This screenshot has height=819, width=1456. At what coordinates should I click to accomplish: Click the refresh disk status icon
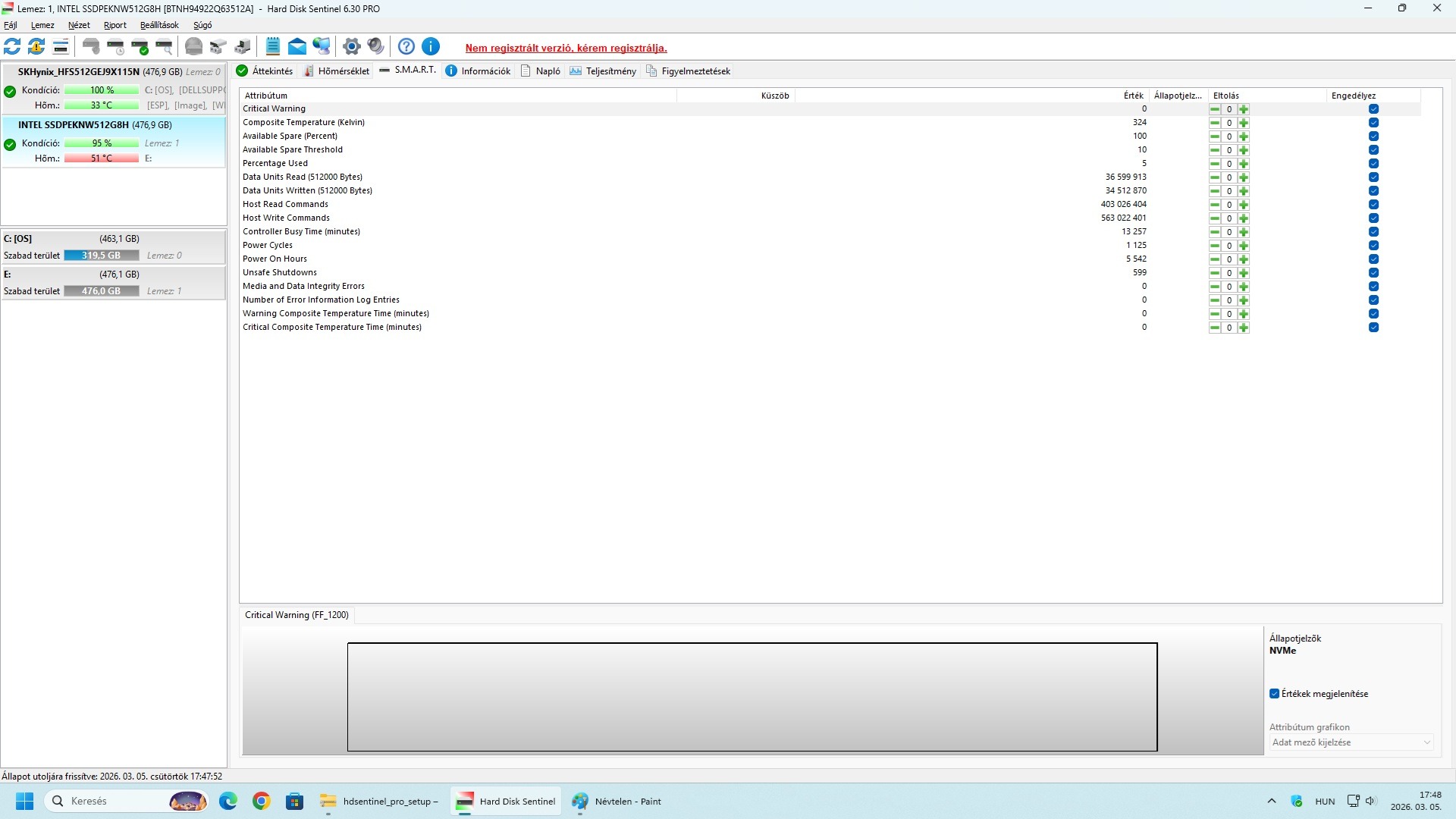tap(12, 47)
